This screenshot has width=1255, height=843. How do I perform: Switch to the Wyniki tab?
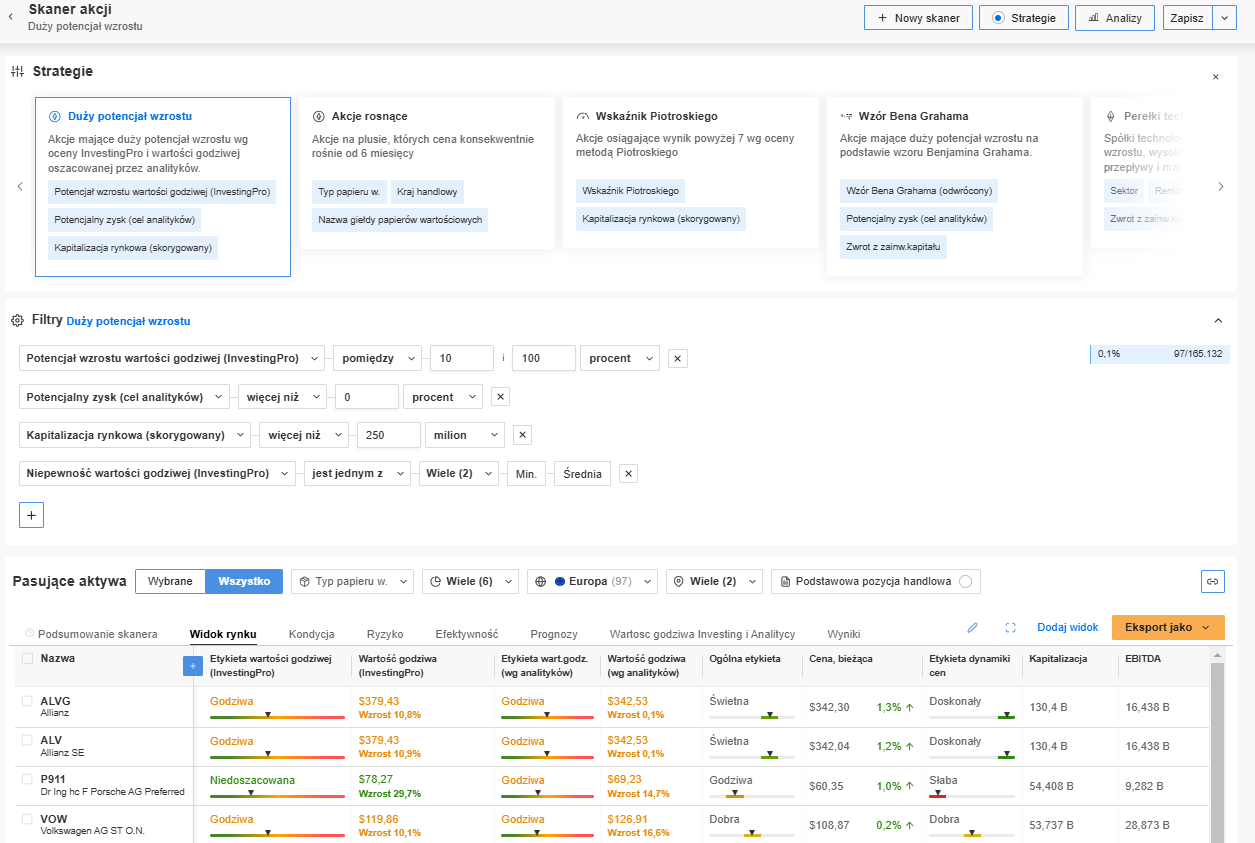(x=843, y=634)
